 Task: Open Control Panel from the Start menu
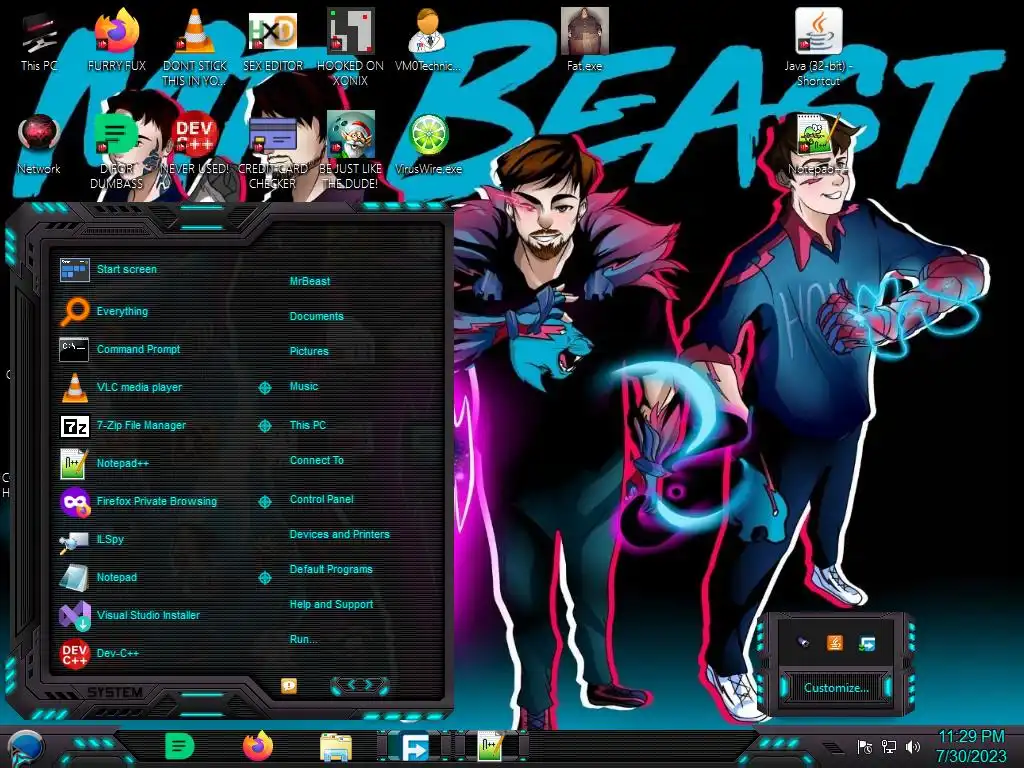click(x=321, y=500)
